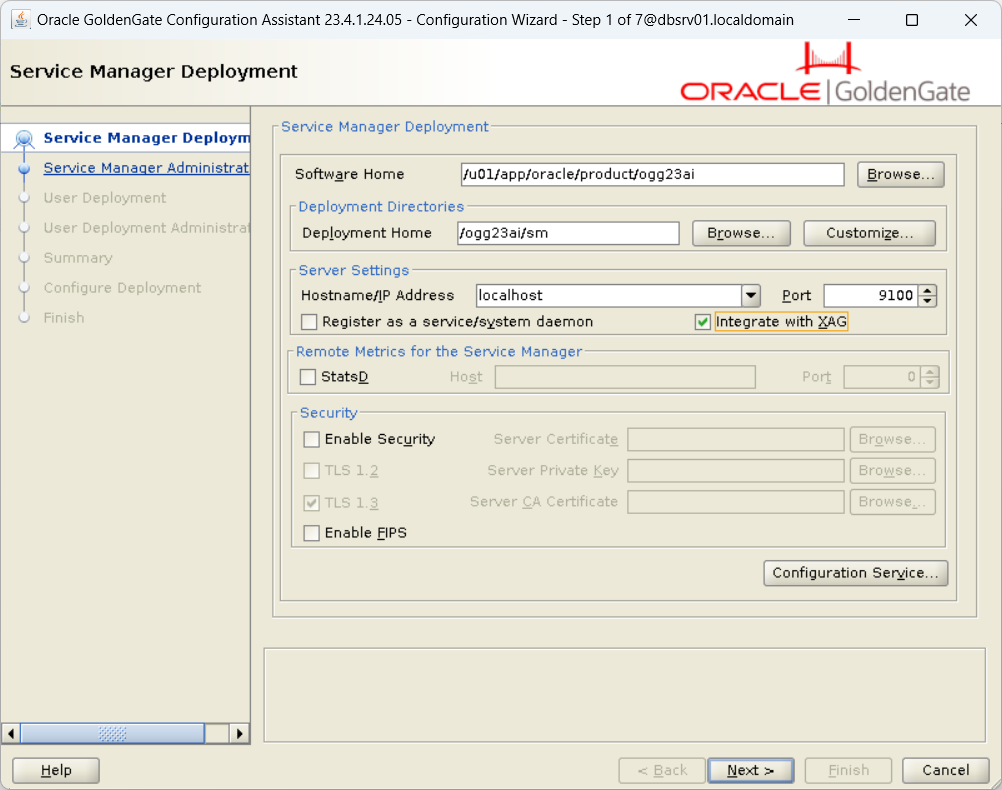Tick the Enable Security checkbox
Viewport: 1002px width, 790px height.
pyautogui.click(x=311, y=439)
